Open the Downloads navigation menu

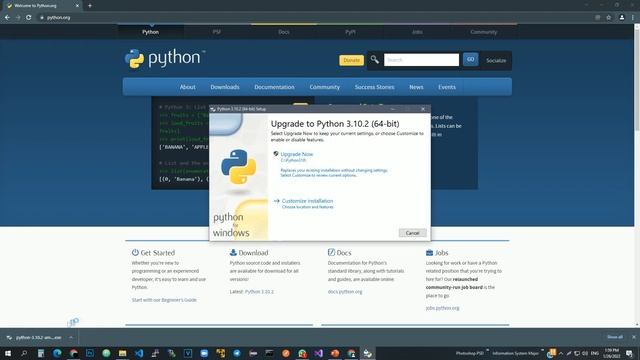click(x=225, y=87)
